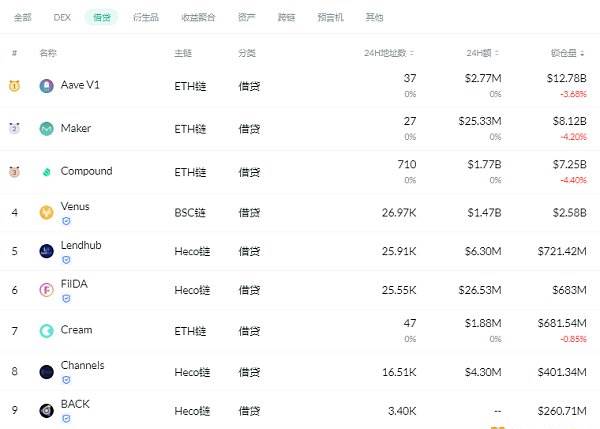
Task: Click the Lendhub row locked value $721.42M
Action: point(562,251)
